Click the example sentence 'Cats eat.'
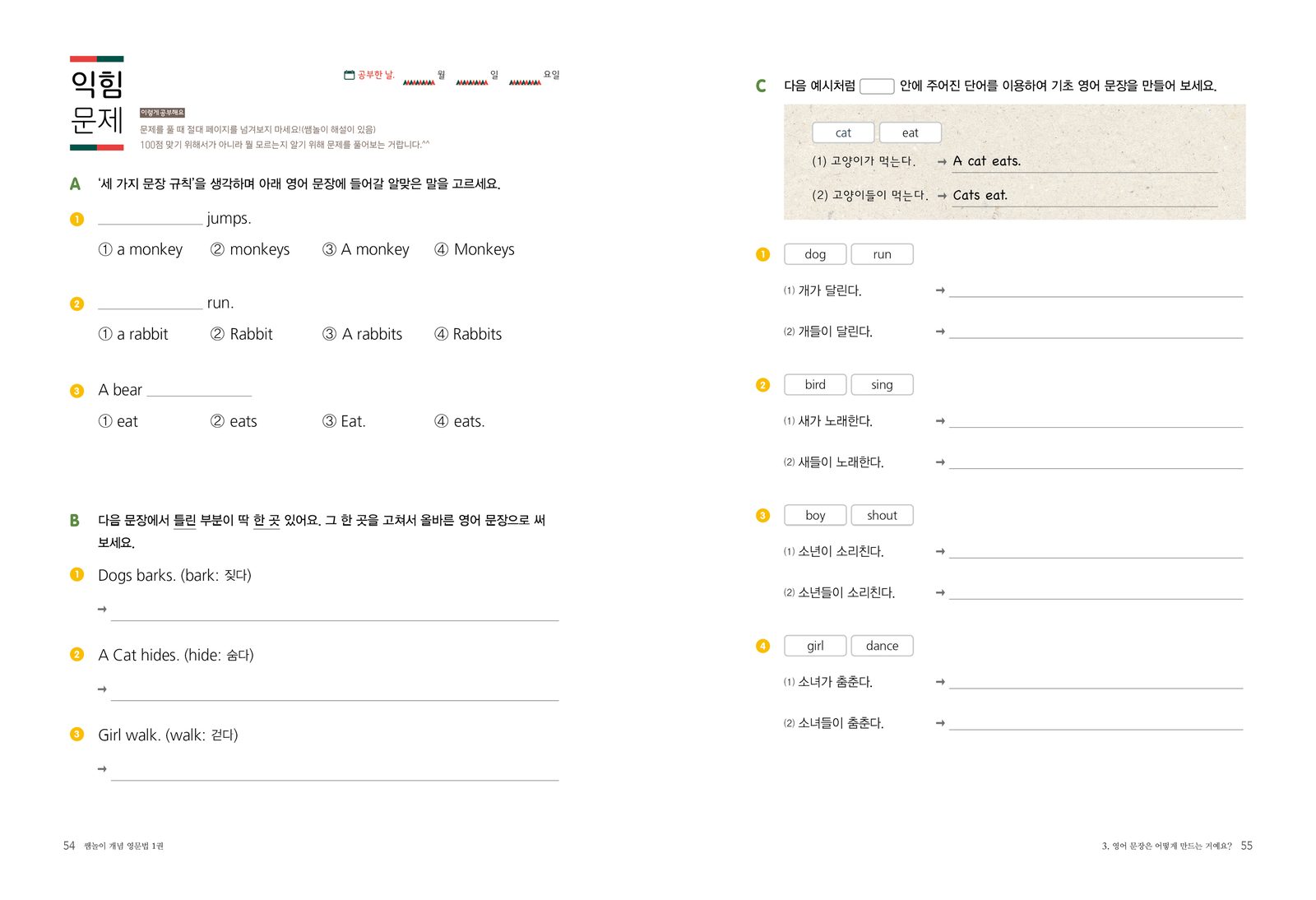This screenshot has width=1316, height=900. [980, 195]
